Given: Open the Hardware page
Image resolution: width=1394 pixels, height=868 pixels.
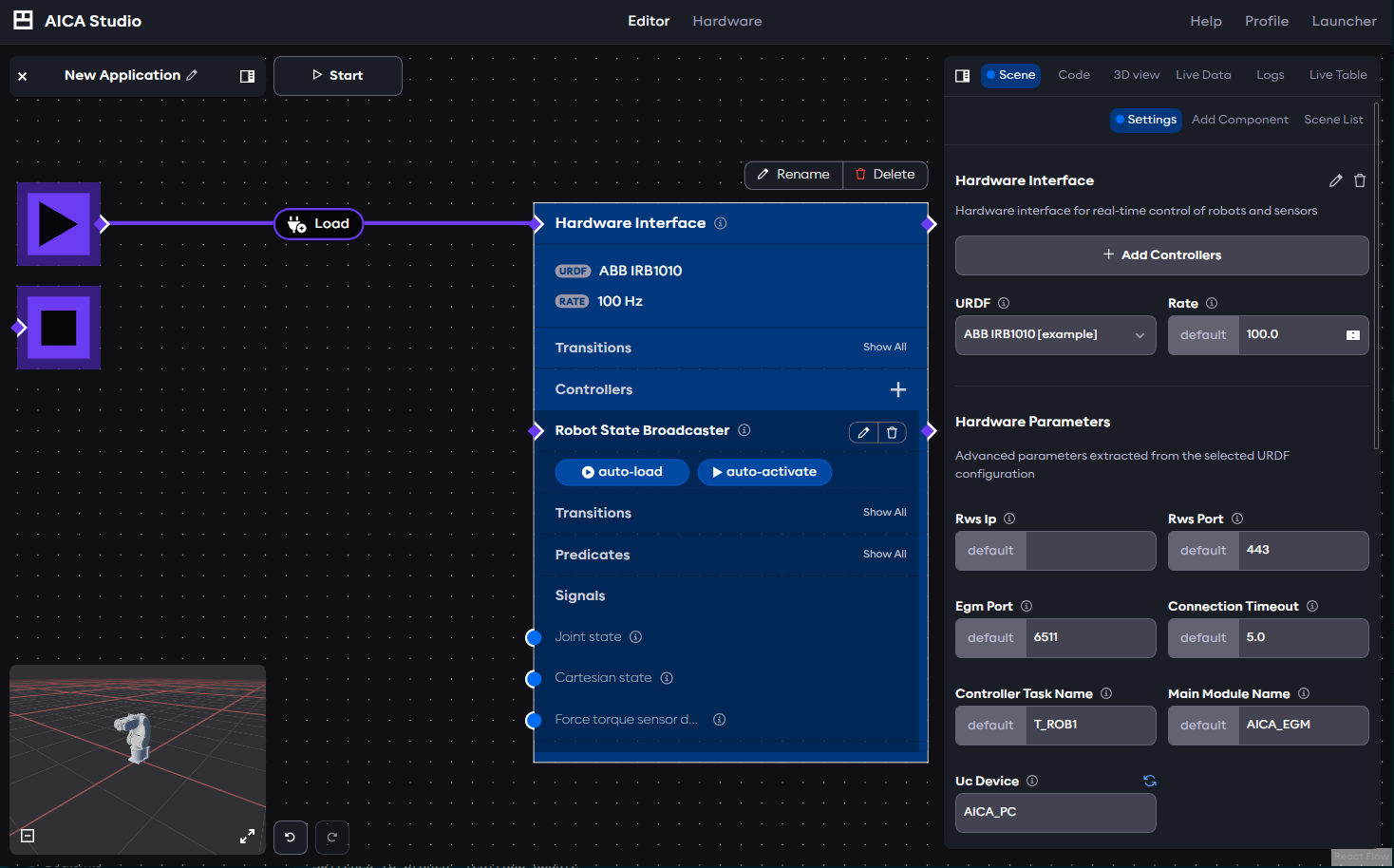Looking at the screenshot, I should coord(726,21).
